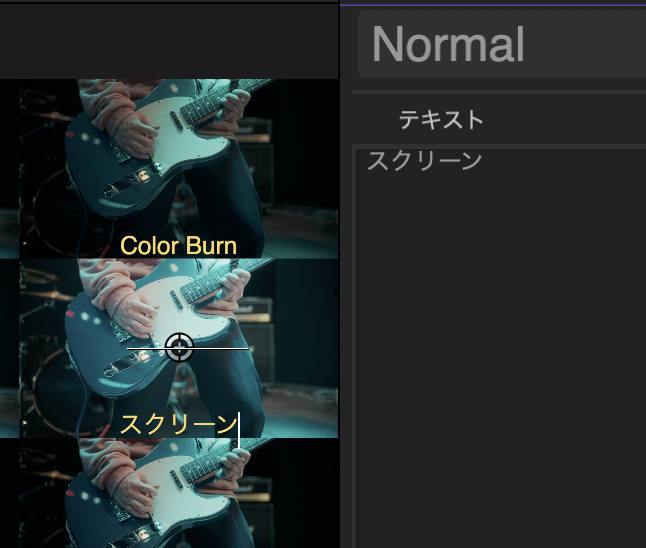646x548 pixels.
Task: Select the unlabeled guitar clip below スクリーン
Action: click(169, 493)
